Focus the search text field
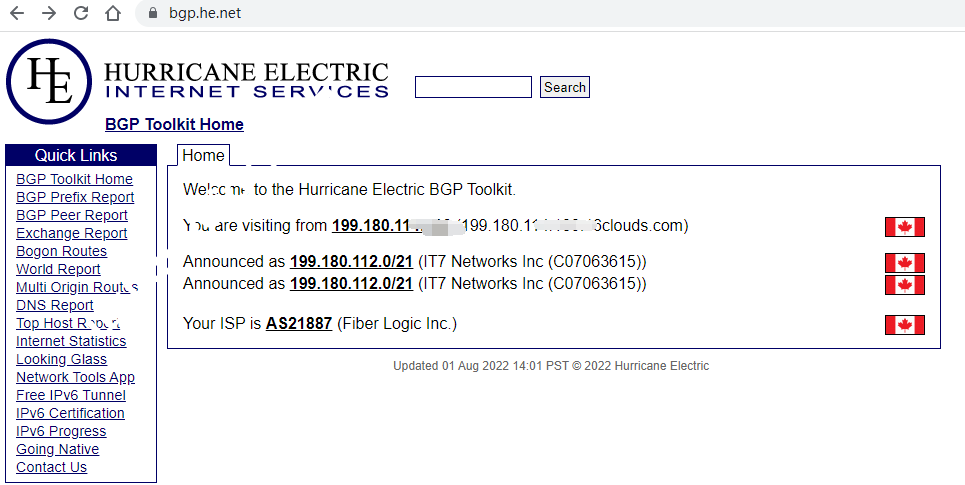 [473, 88]
